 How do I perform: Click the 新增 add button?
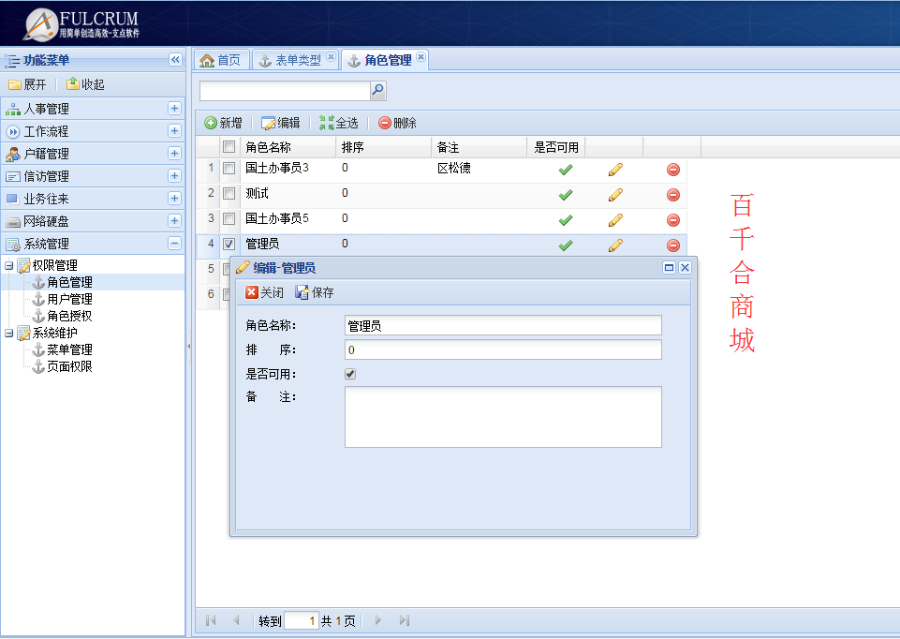223,123
